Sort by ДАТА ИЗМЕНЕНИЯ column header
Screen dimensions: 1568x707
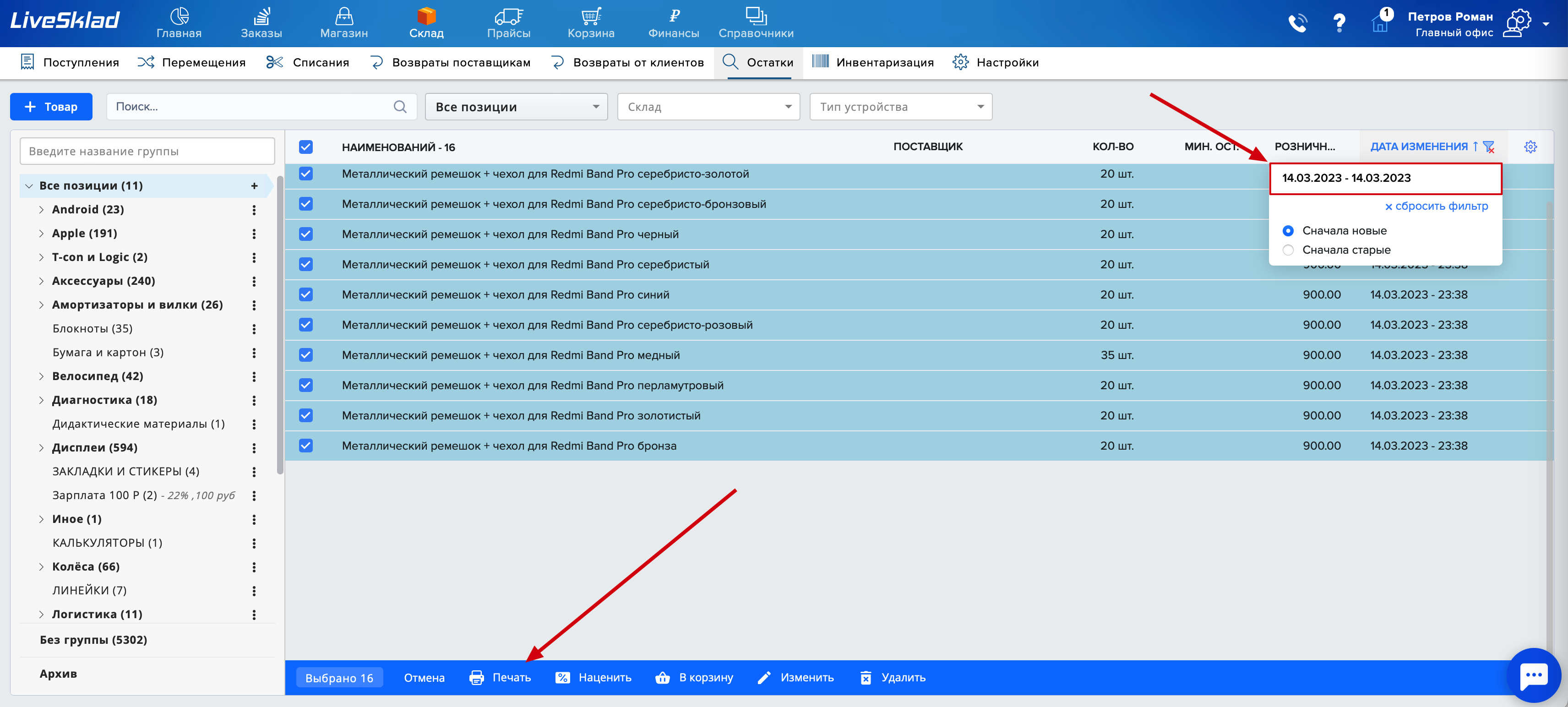pos(1418,147)
